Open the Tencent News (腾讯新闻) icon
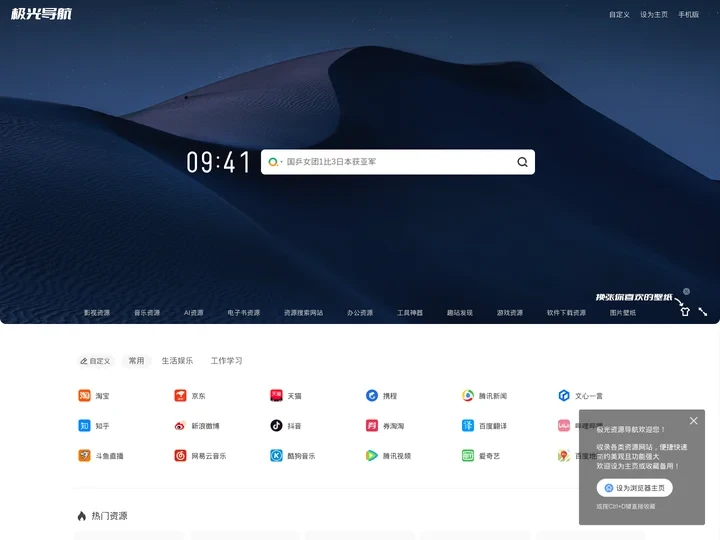The height and width of the screenshot is (540, 720). click(x=468, y=395)
